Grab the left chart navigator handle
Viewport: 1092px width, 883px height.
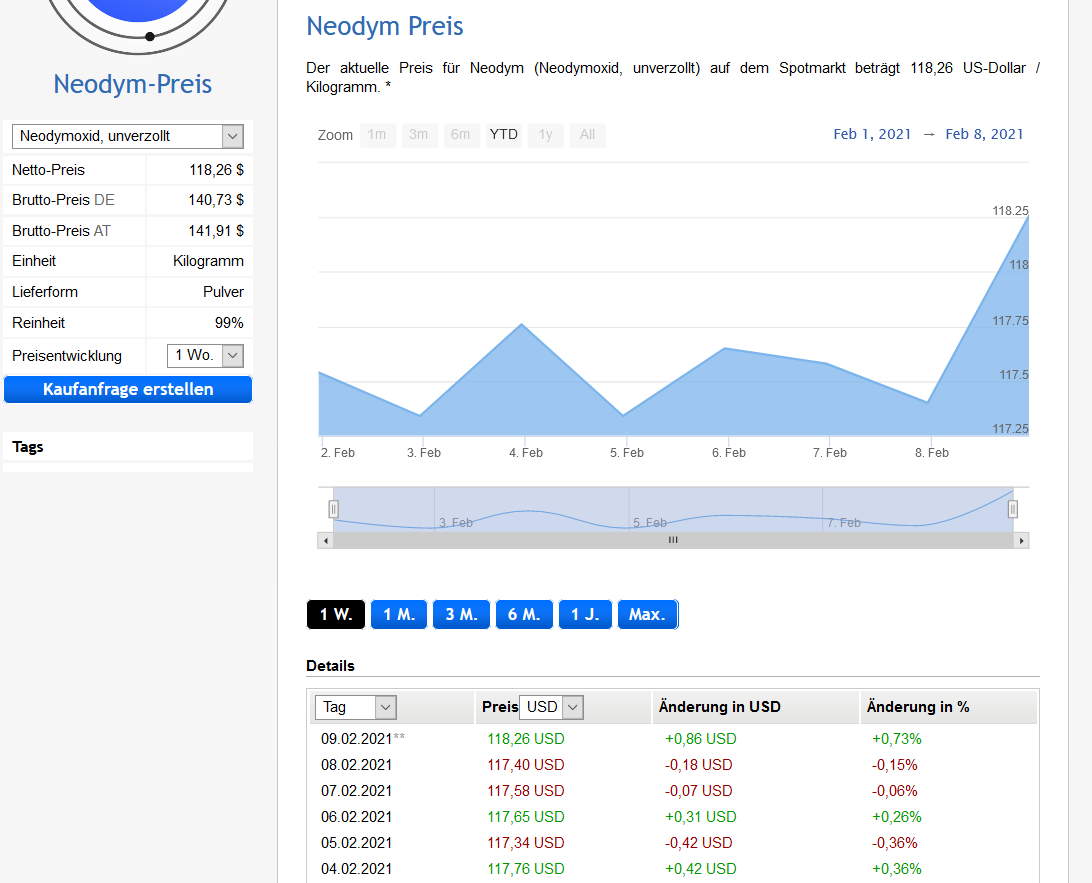click(x=334, y=509)
